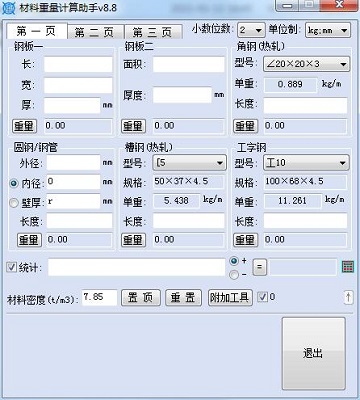Click the 钢板二 厚度 input field
This screenshot has height=400, width=360.
(x=182, y=95)
